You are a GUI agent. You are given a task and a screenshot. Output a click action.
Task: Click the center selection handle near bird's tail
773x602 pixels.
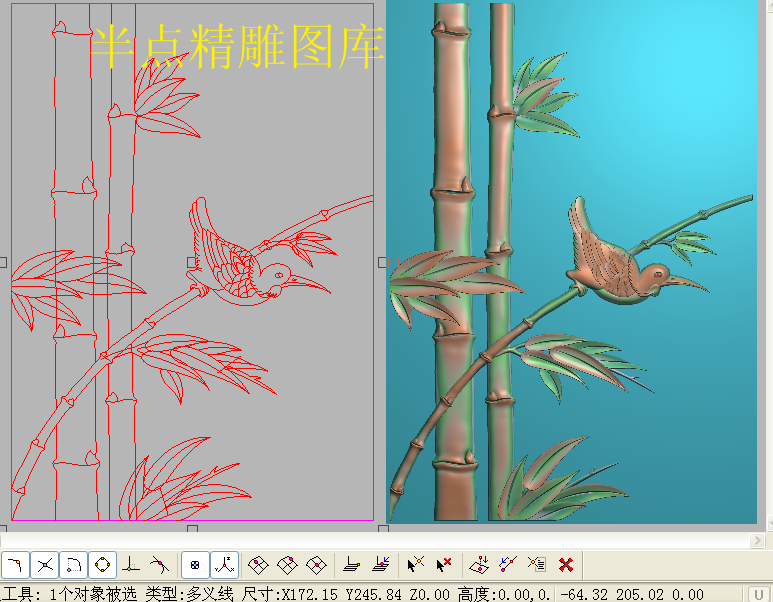pos(192,262)
